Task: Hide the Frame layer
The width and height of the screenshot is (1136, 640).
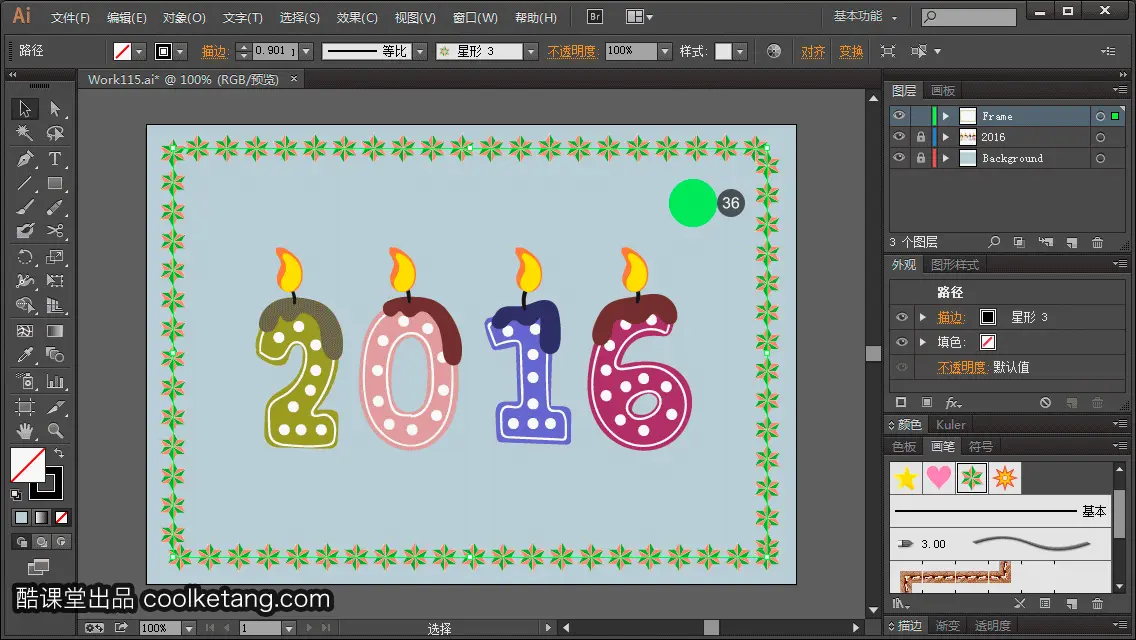Action: click(x=899, y=116)
